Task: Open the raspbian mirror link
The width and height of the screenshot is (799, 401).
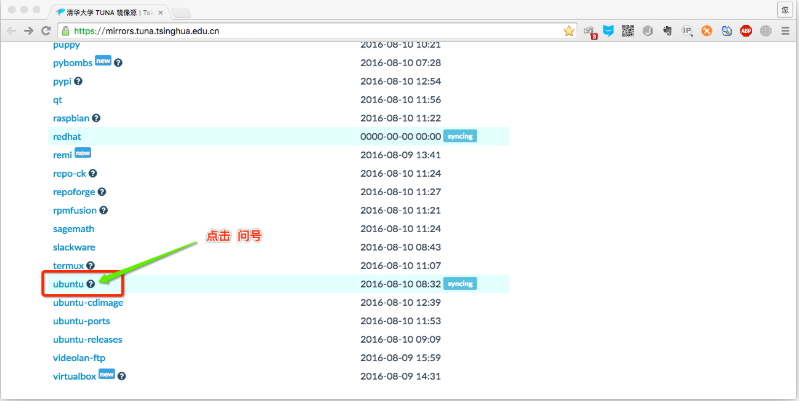Action: pos(71,118)
